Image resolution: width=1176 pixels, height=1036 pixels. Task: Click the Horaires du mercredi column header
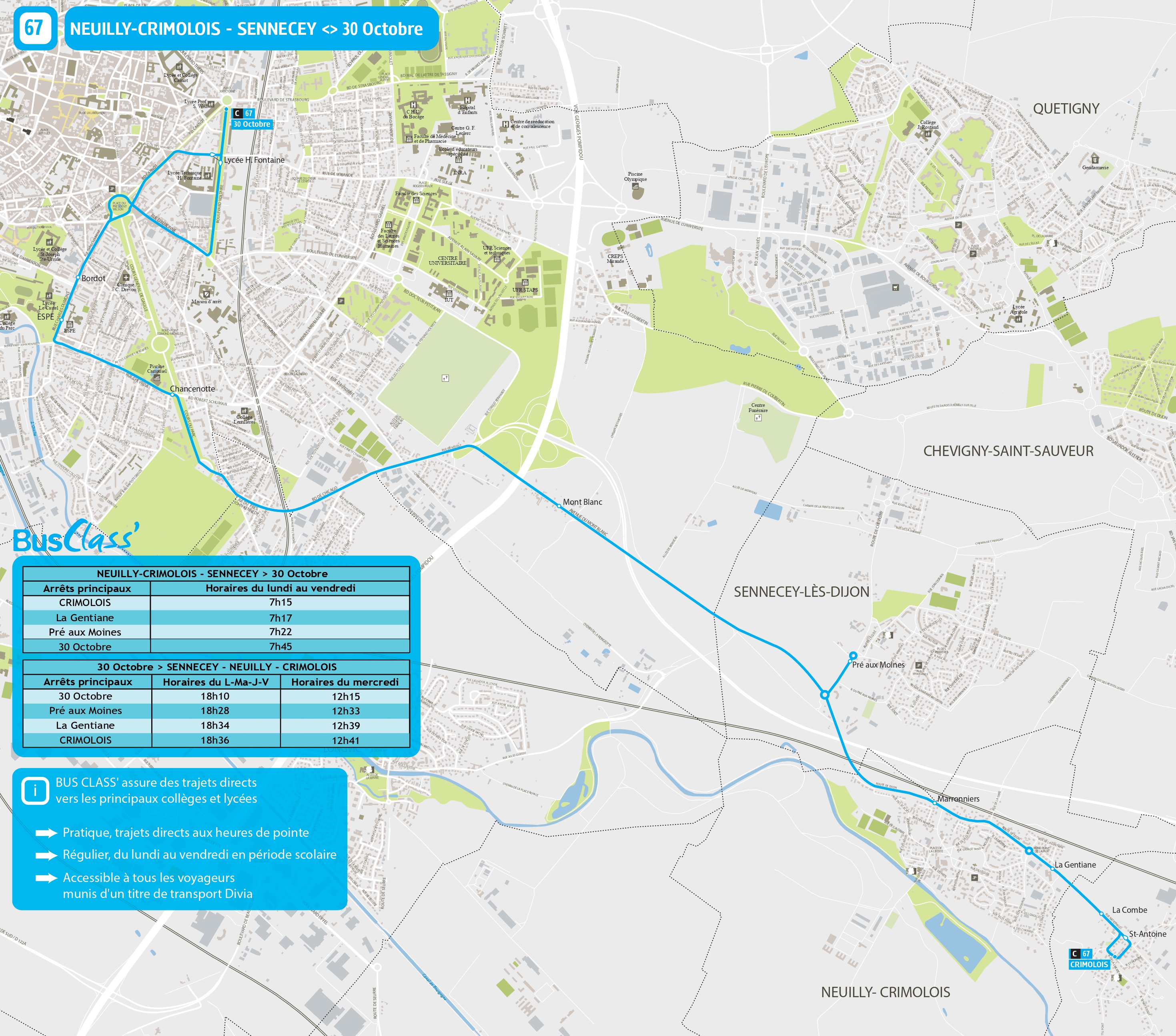point(345,682)
